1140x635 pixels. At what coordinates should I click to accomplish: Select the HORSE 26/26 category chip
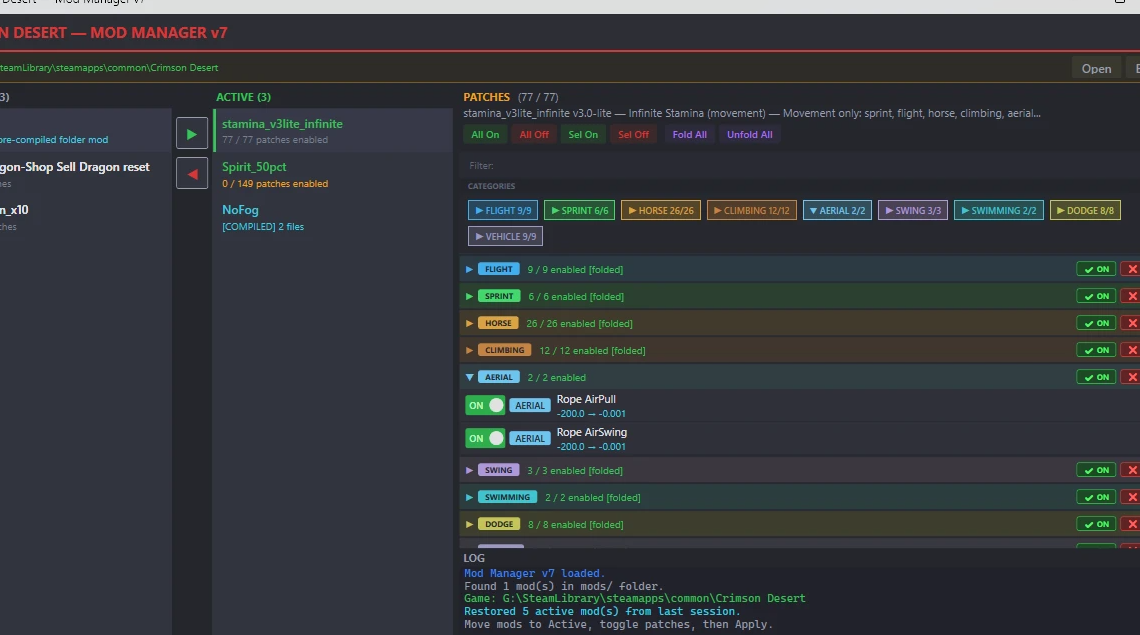tap(660, 210)
